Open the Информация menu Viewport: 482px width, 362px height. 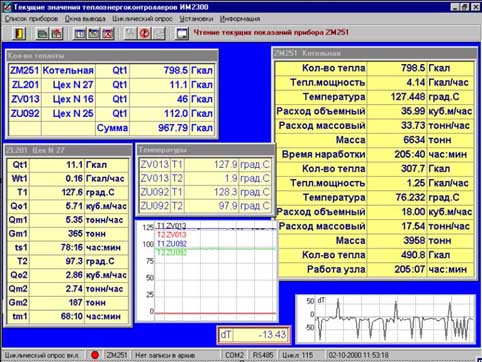click(x=240, y=19)
